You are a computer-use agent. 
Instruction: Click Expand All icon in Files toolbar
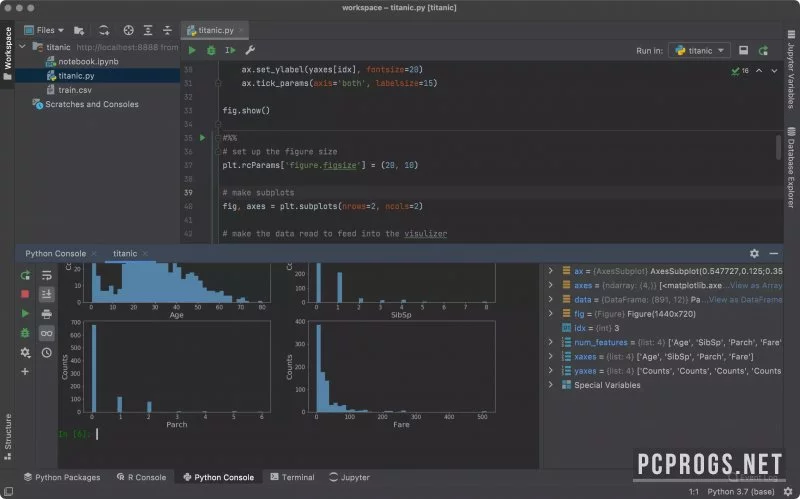(x=148, y=31)
